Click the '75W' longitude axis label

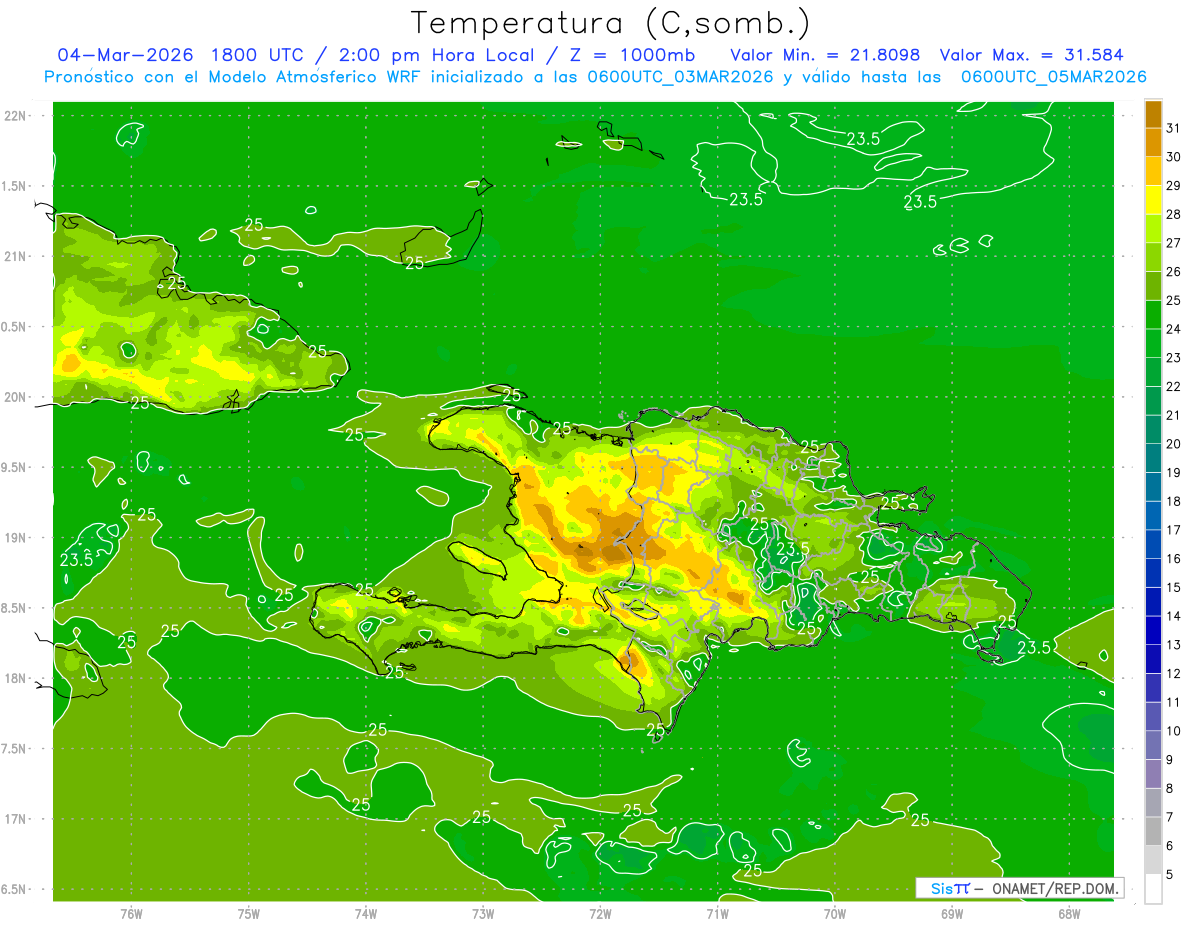tap(248, 913)
